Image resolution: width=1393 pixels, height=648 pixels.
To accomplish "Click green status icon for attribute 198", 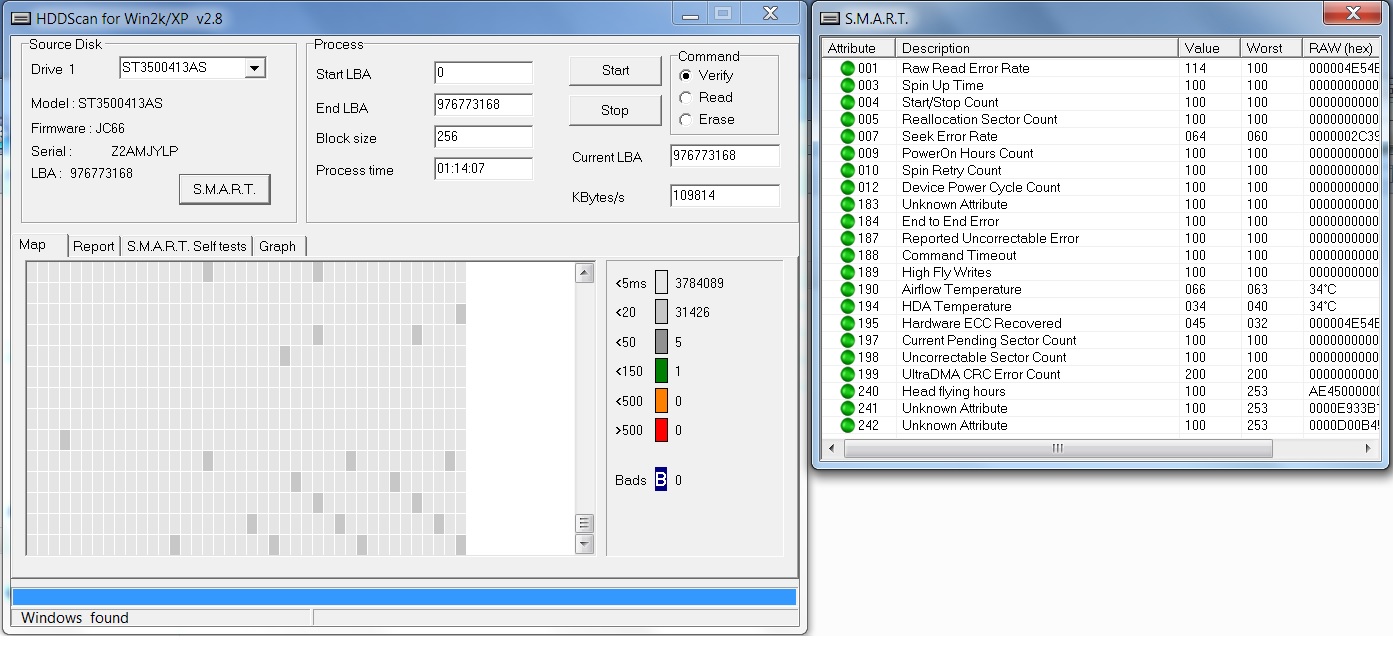I will (848, 357).
